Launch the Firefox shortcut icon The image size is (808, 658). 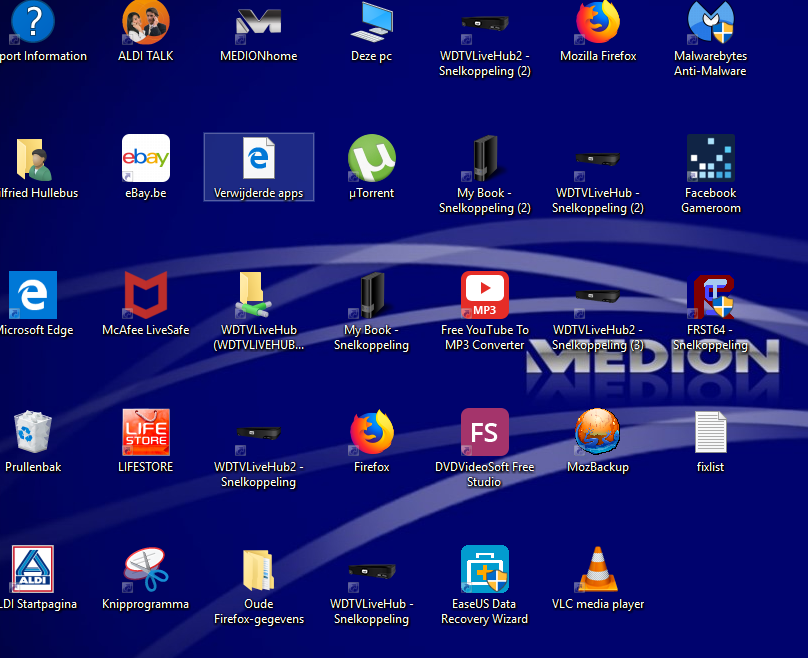(372, 432)
